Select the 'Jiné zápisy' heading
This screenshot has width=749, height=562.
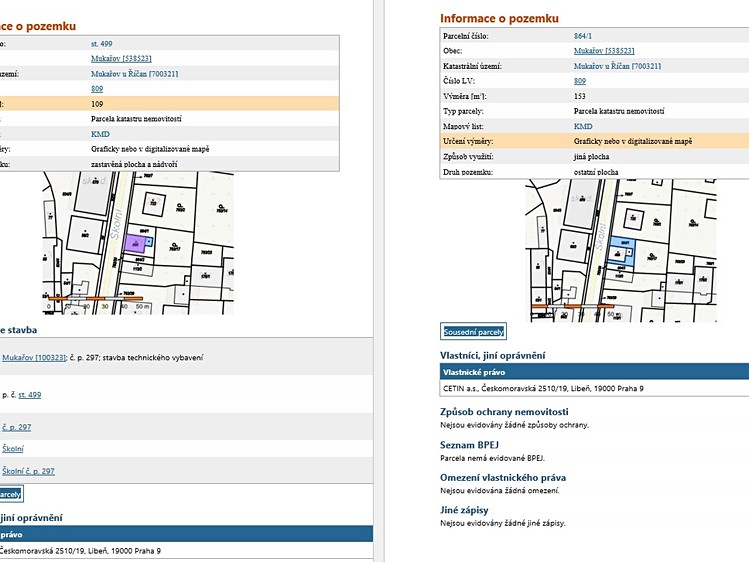[464, 510]
